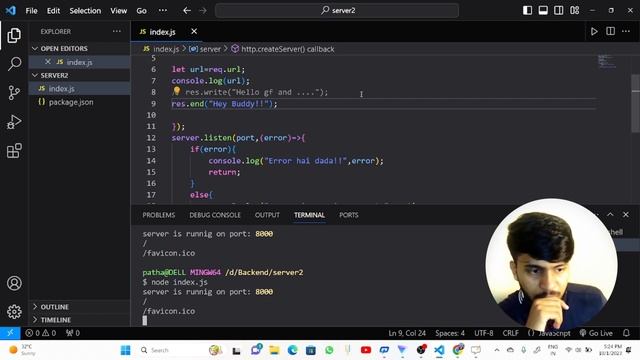Click Go Live in the status bar
Screen dimensions: 640x360
point(596,333)
